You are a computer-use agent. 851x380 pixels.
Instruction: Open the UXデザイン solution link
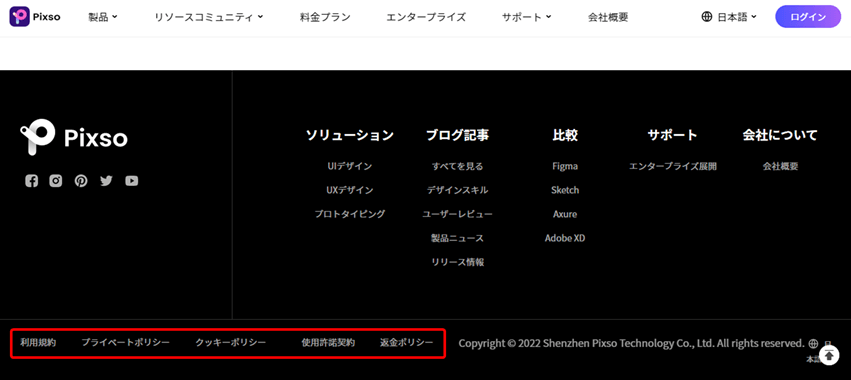tap(350, 190)
